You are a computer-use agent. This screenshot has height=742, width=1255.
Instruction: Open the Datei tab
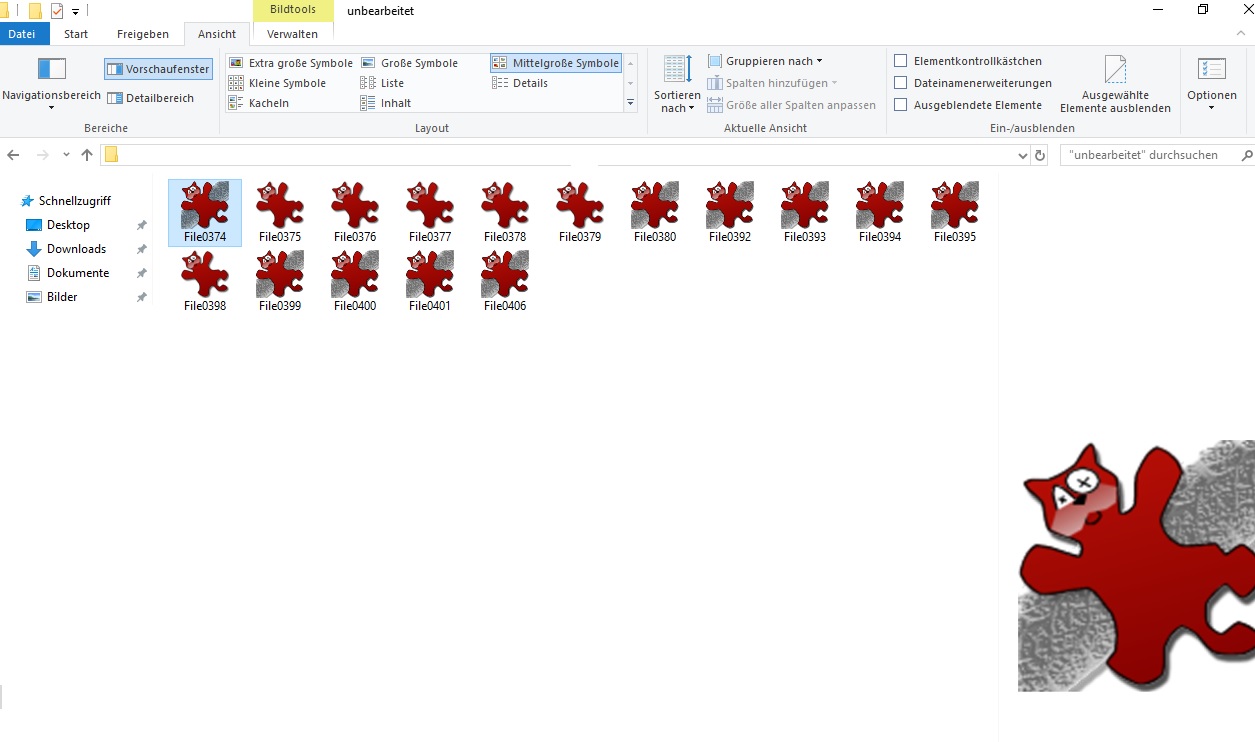click(22, 34)
